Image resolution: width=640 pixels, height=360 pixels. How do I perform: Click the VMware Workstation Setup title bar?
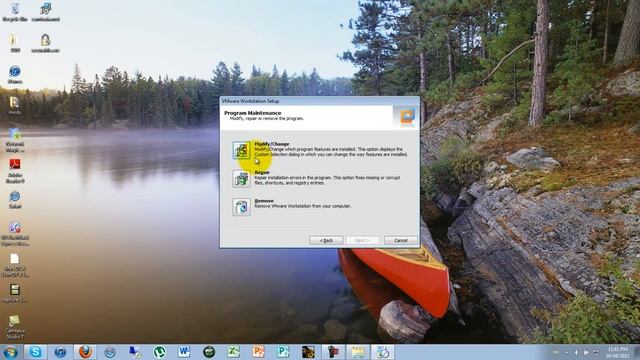point(320,101)
